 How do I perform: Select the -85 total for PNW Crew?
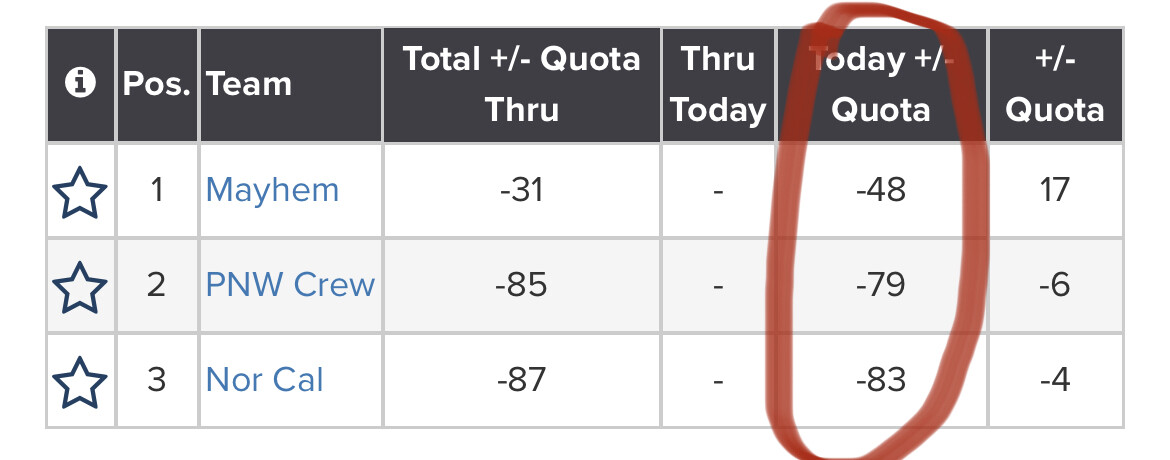pos(521,285)
